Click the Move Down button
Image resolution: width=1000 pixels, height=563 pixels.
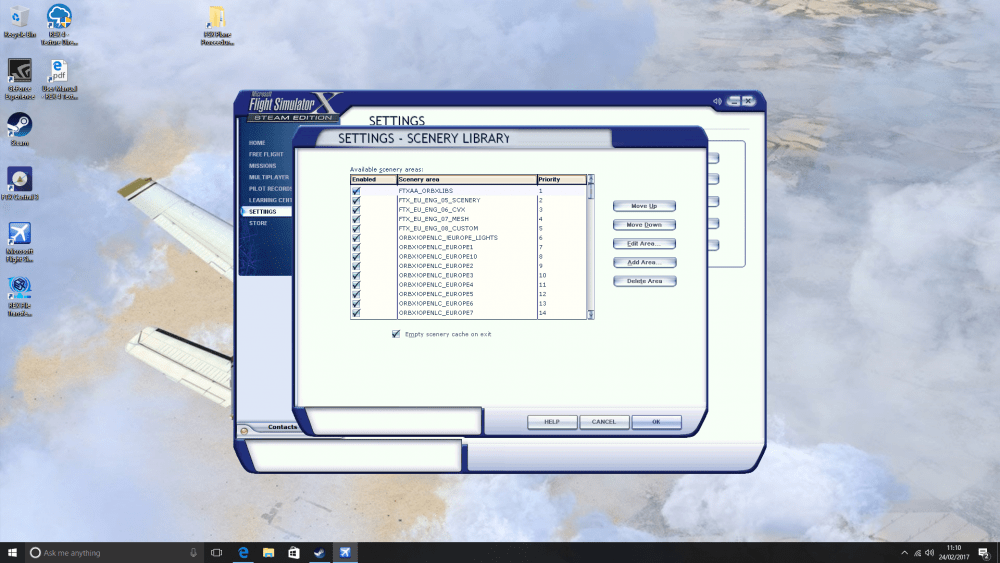coord(644,224)
